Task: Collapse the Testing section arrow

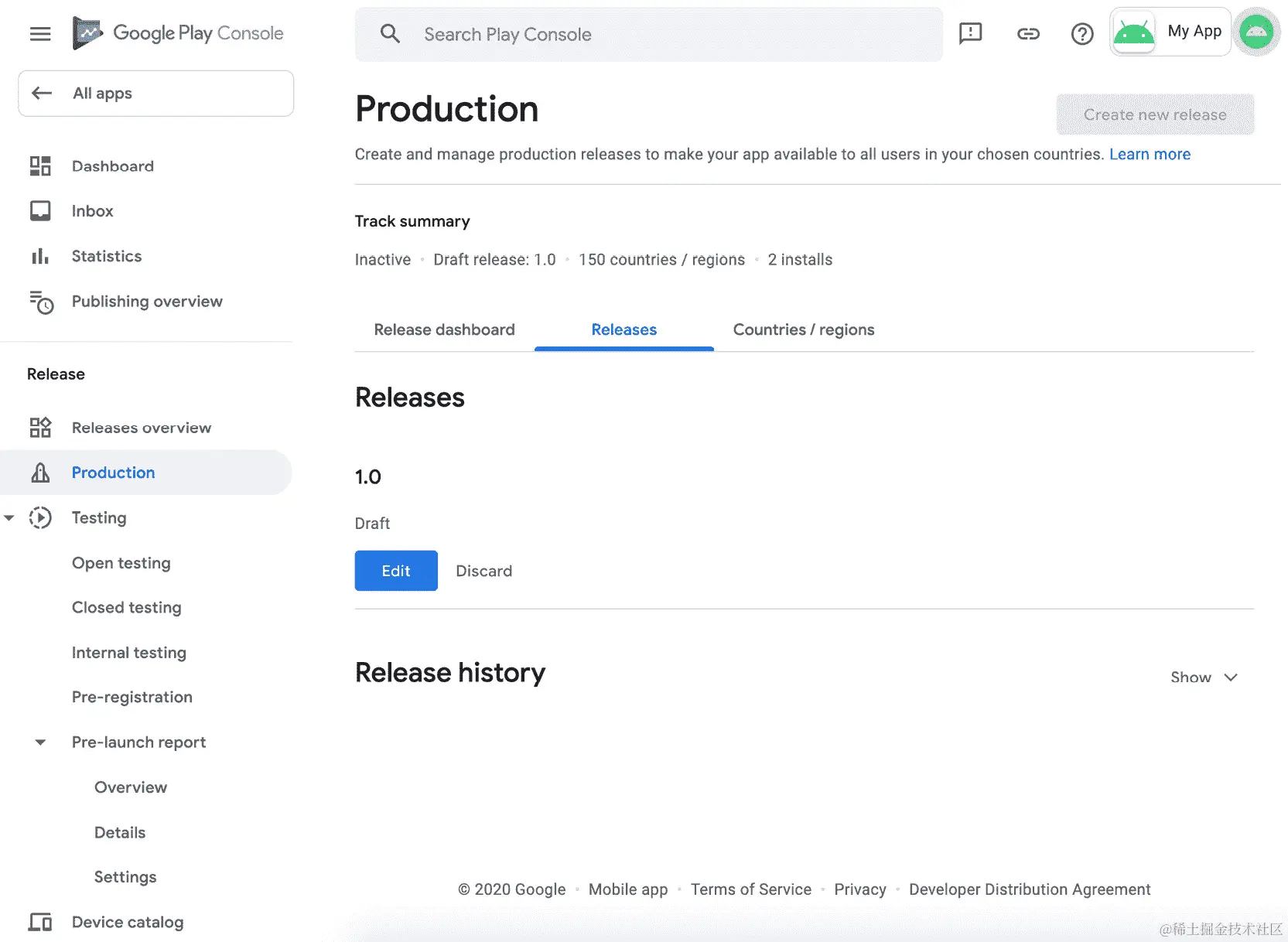Action: pos(9,518)
